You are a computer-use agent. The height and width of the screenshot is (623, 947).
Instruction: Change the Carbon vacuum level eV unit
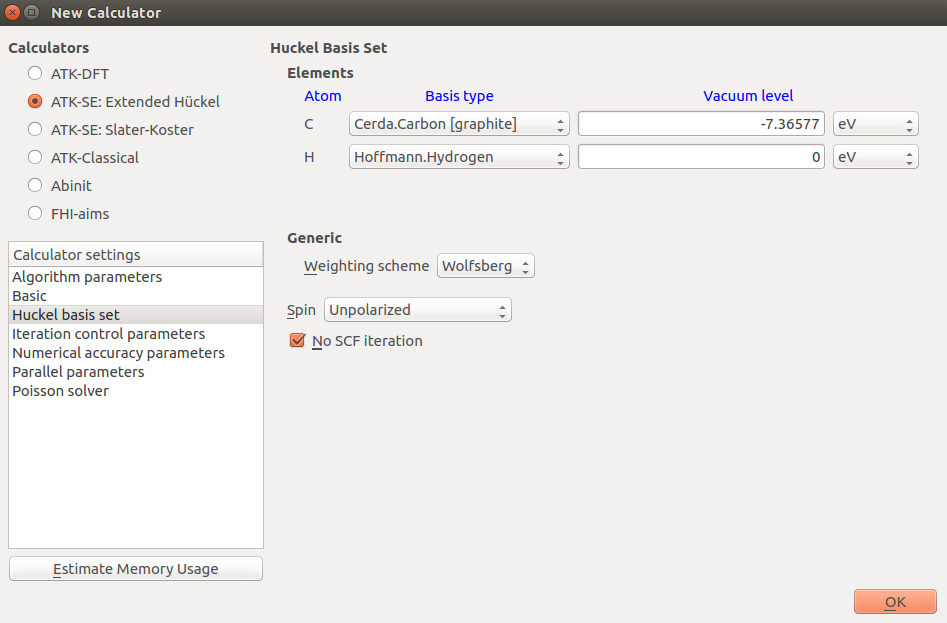point(876,124)
